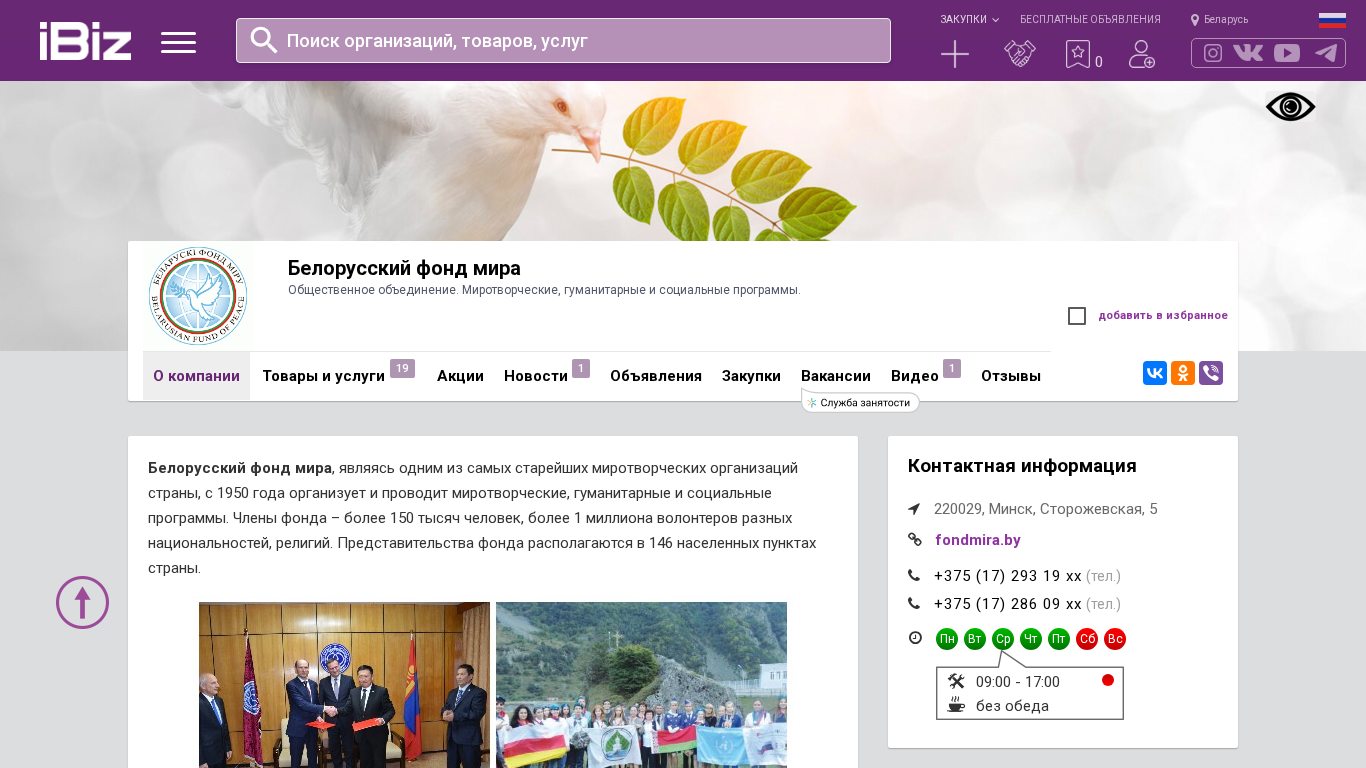Click the company title 'Белорусский фонд мира'

404,268
